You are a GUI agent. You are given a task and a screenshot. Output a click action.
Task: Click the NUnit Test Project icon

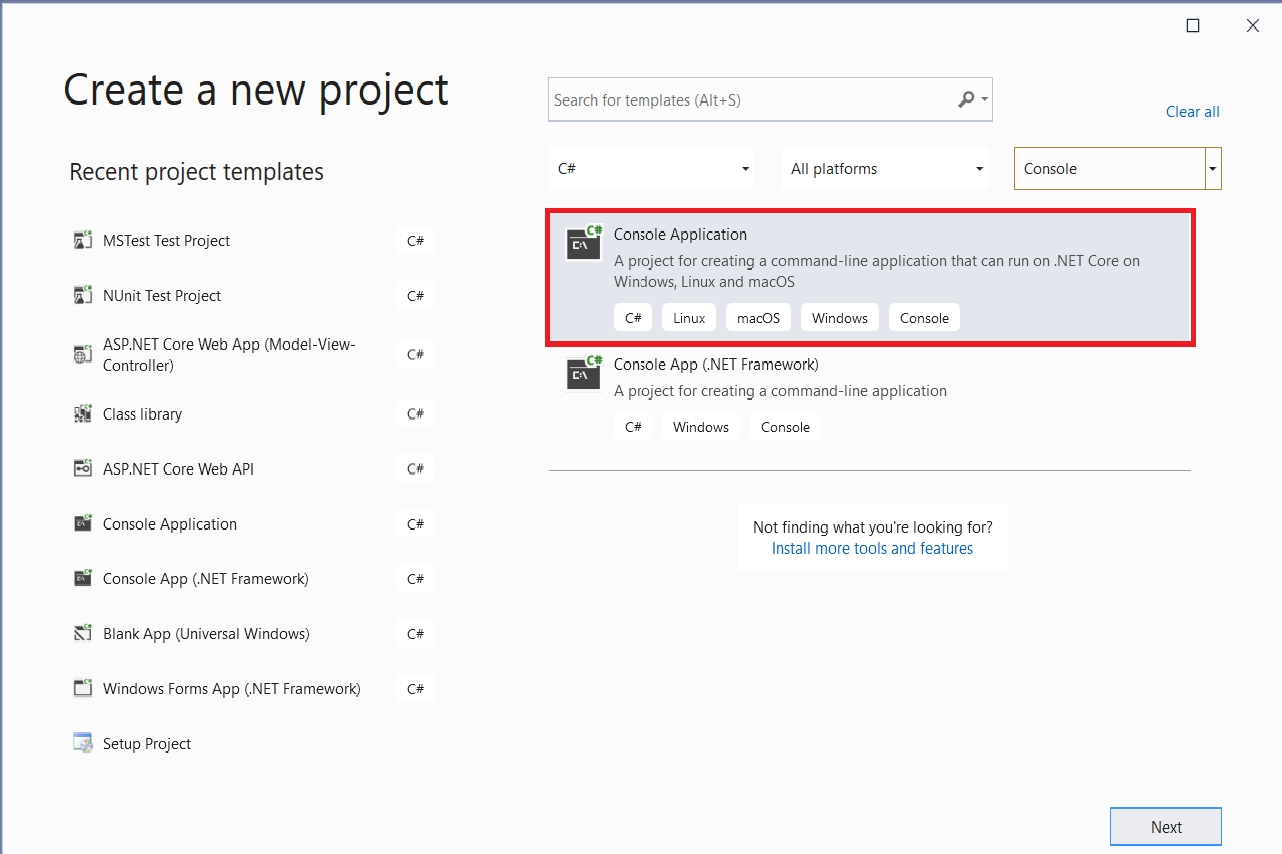click(x=83, y=296)
